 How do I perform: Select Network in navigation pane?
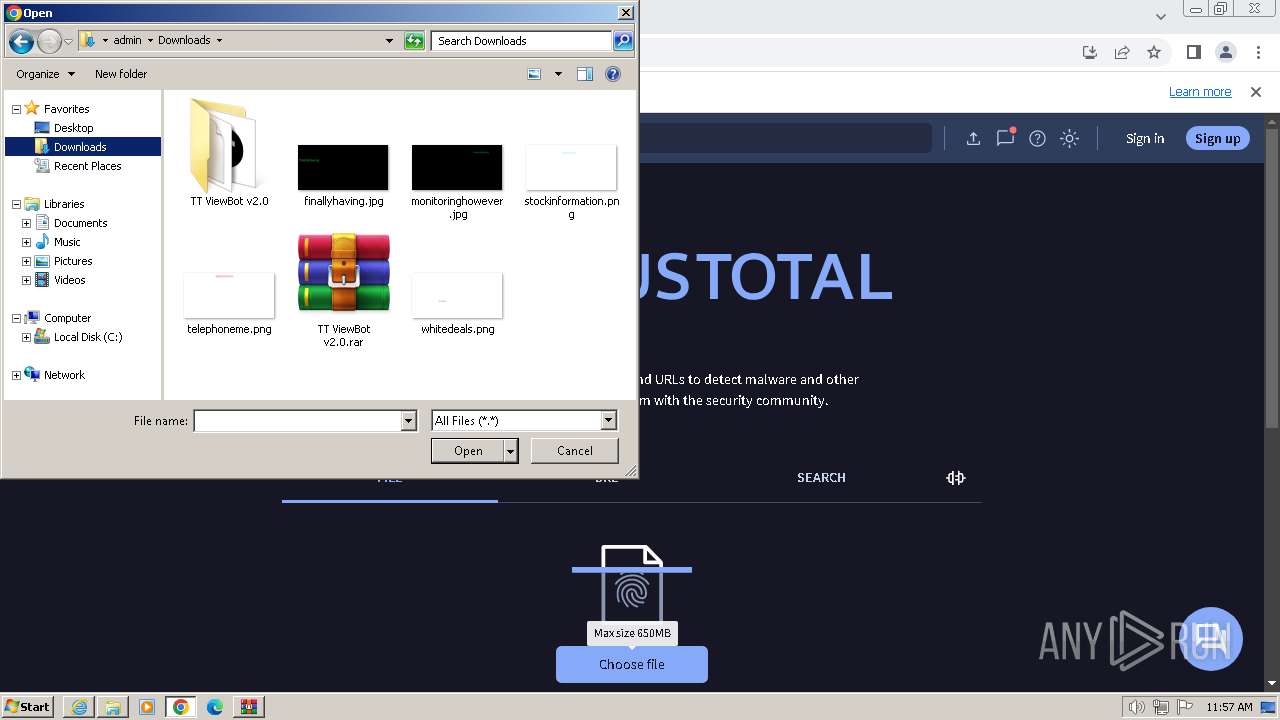(x=64, y=375)
